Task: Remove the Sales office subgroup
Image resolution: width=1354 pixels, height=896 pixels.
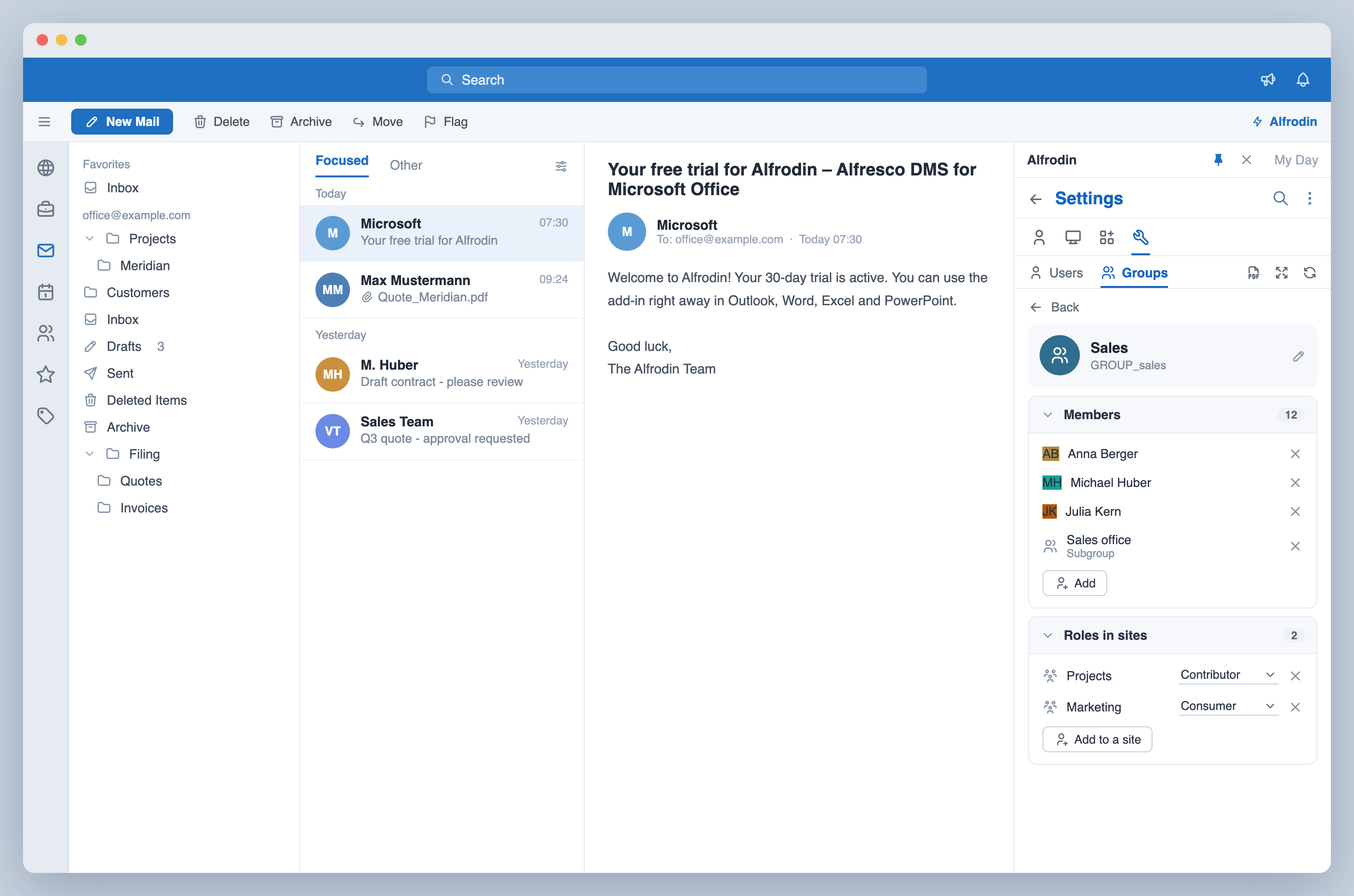Action: click(1295, 546)
